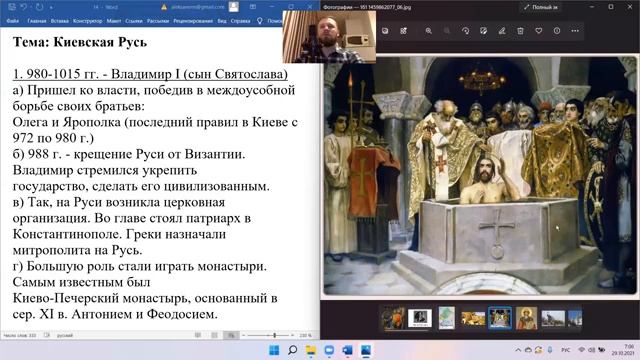Open the Рецензирование ribbon tab
Image resolution: width=640 pixels, height=360 pixels.
193,21
